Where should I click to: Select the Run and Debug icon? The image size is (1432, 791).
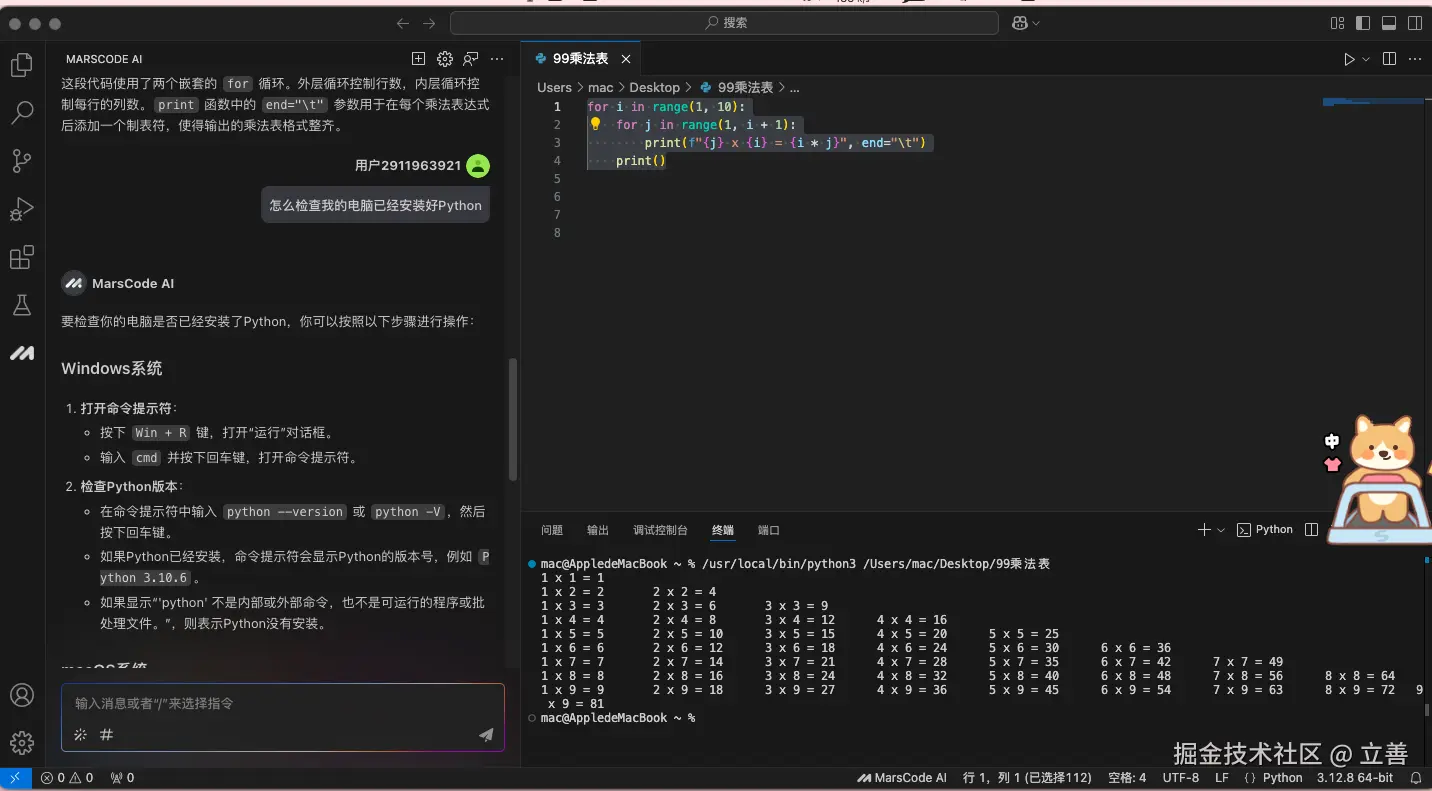tap(22, 209)
